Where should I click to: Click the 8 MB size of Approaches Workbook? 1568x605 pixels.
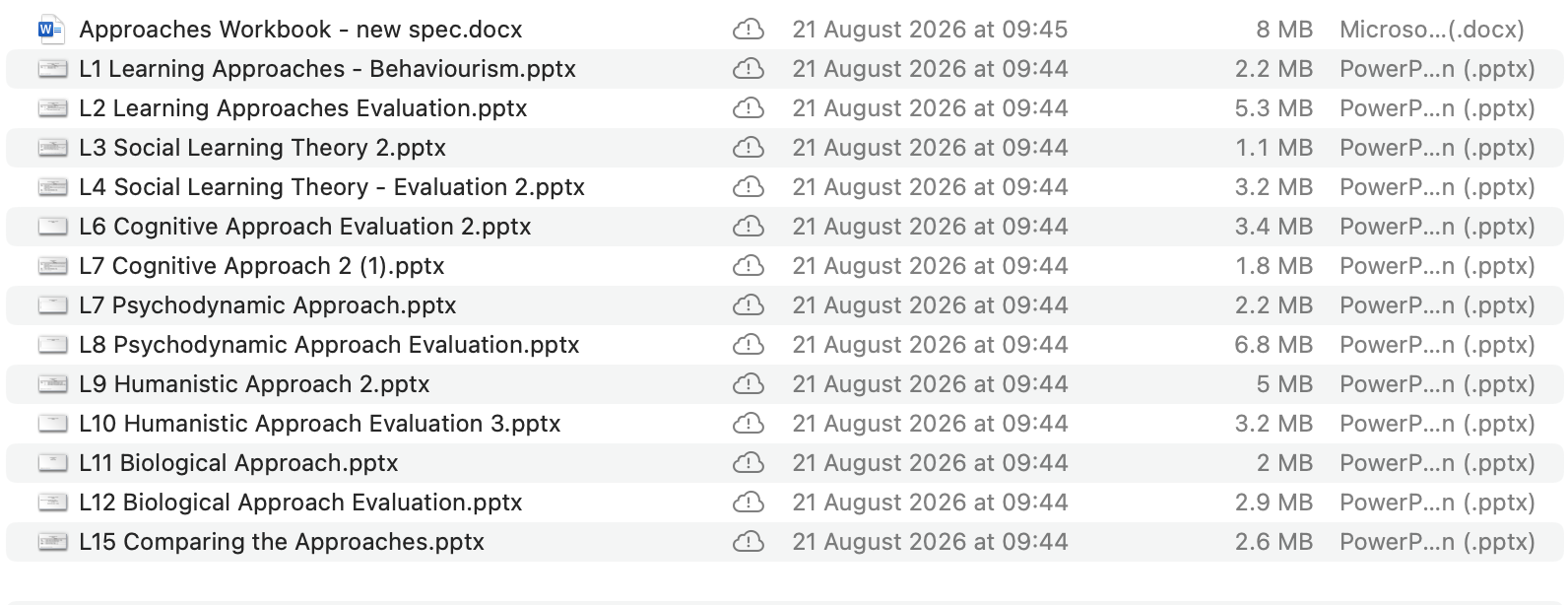(x=1284, y=30)
